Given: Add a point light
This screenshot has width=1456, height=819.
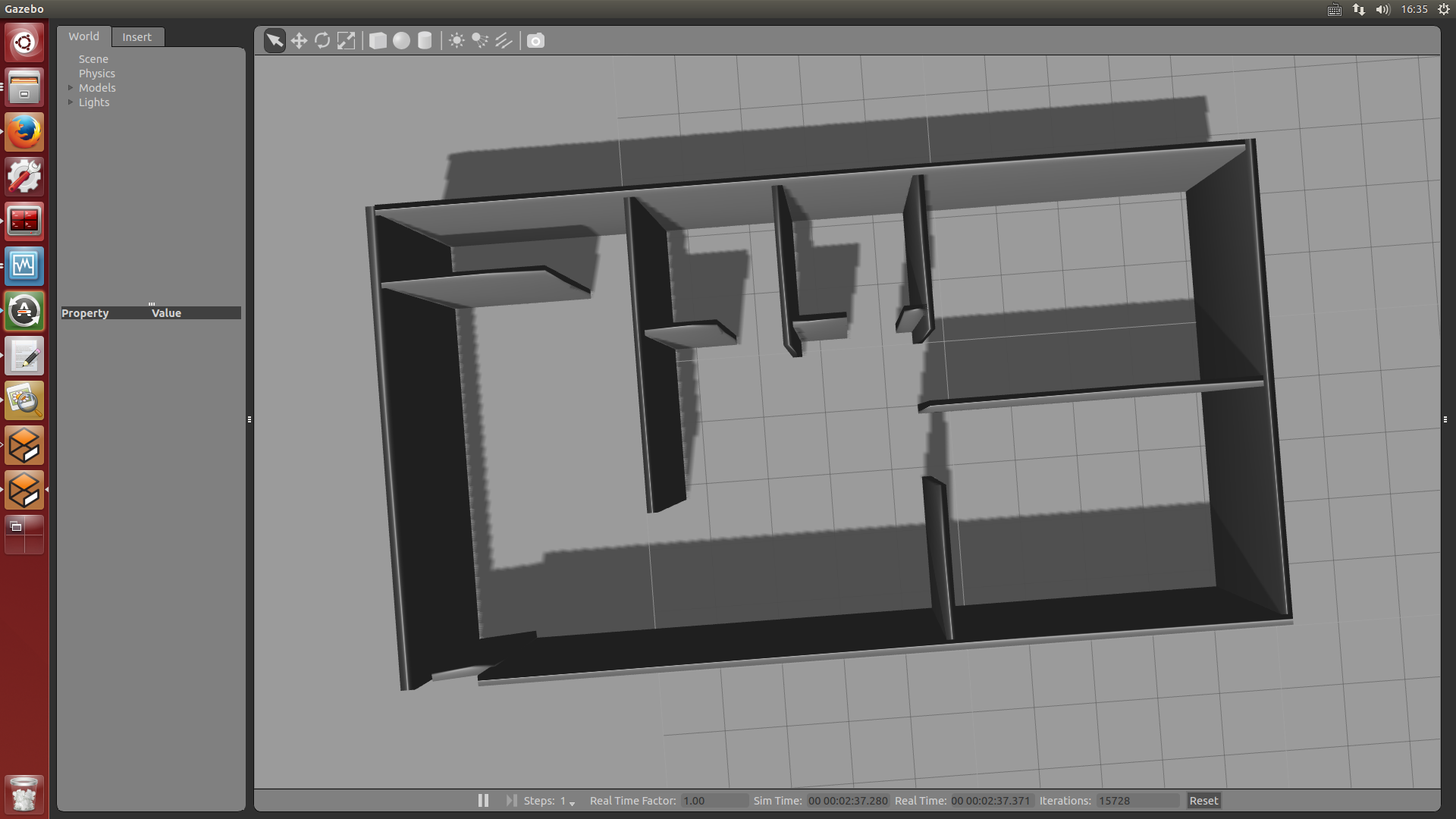Looking at the screenshot, I should tap(457, 40).
